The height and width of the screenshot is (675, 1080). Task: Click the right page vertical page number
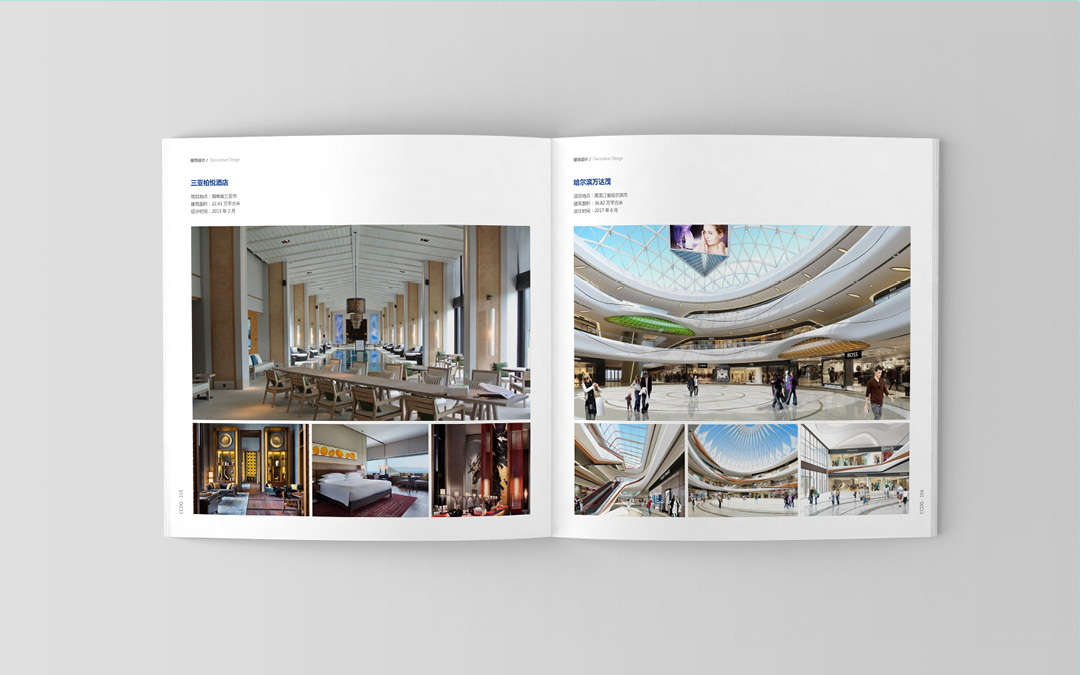click(922, 501)
